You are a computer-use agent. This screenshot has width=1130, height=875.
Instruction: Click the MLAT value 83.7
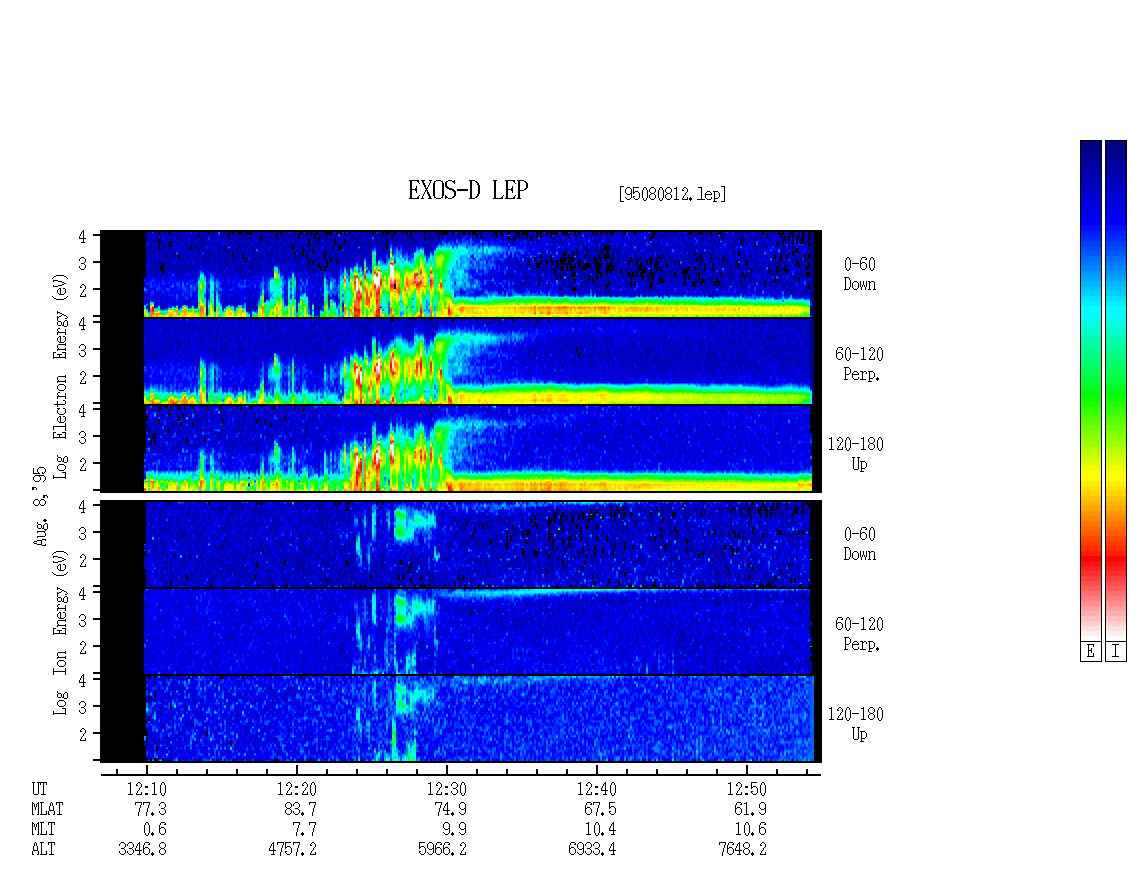point(300,809)
